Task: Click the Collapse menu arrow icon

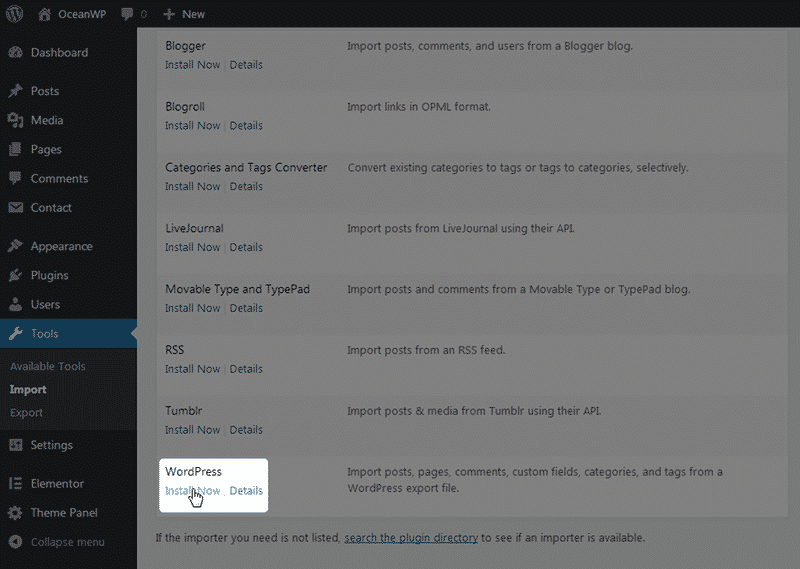Action: pos(15,541)
